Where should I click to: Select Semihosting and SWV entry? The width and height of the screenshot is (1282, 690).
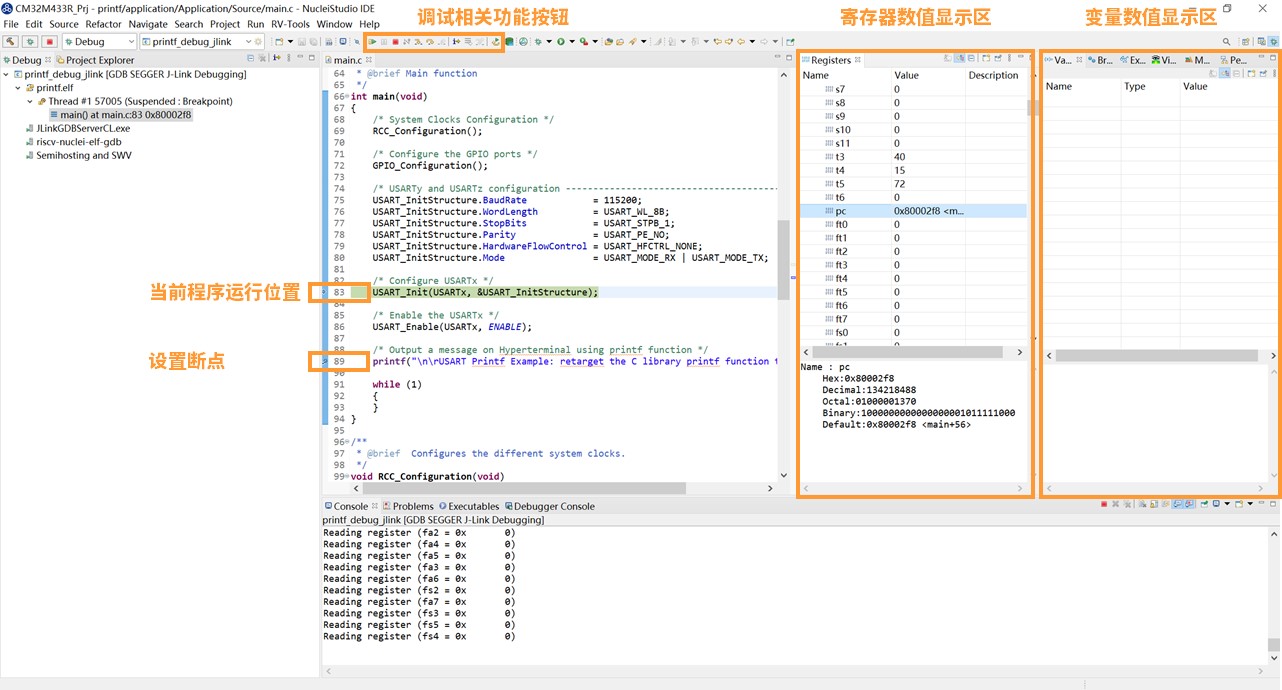point(77,155)
